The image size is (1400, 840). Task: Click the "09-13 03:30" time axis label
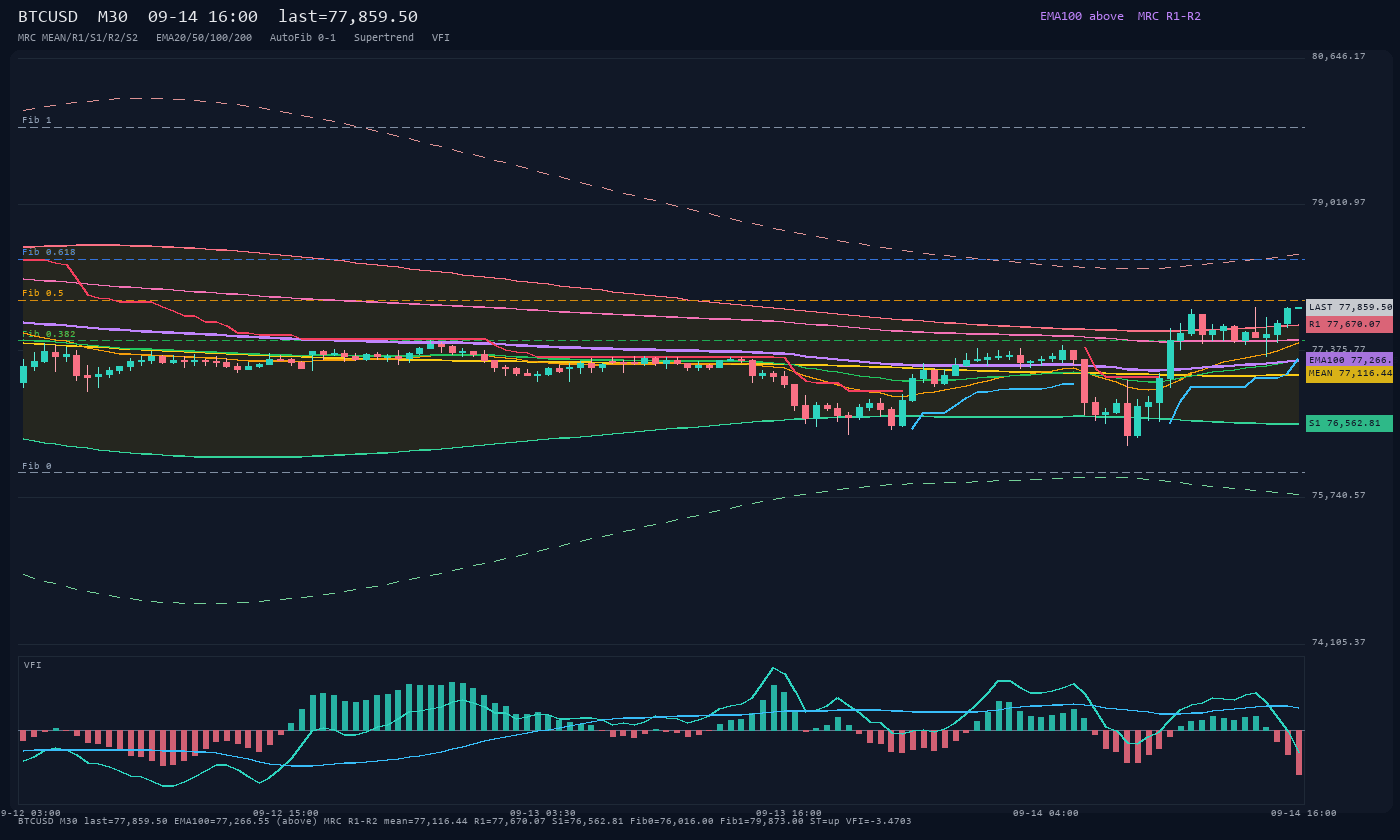(543, 813)
